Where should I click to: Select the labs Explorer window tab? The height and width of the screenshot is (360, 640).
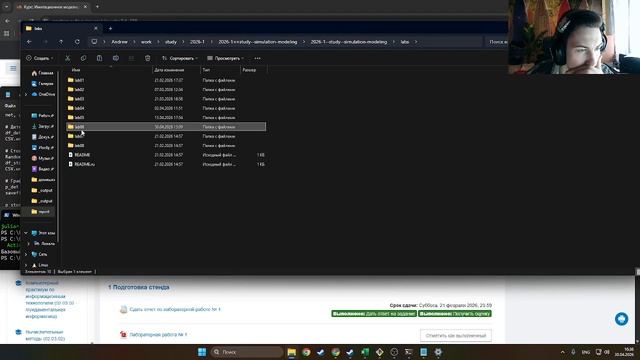[x=61, y=29]
